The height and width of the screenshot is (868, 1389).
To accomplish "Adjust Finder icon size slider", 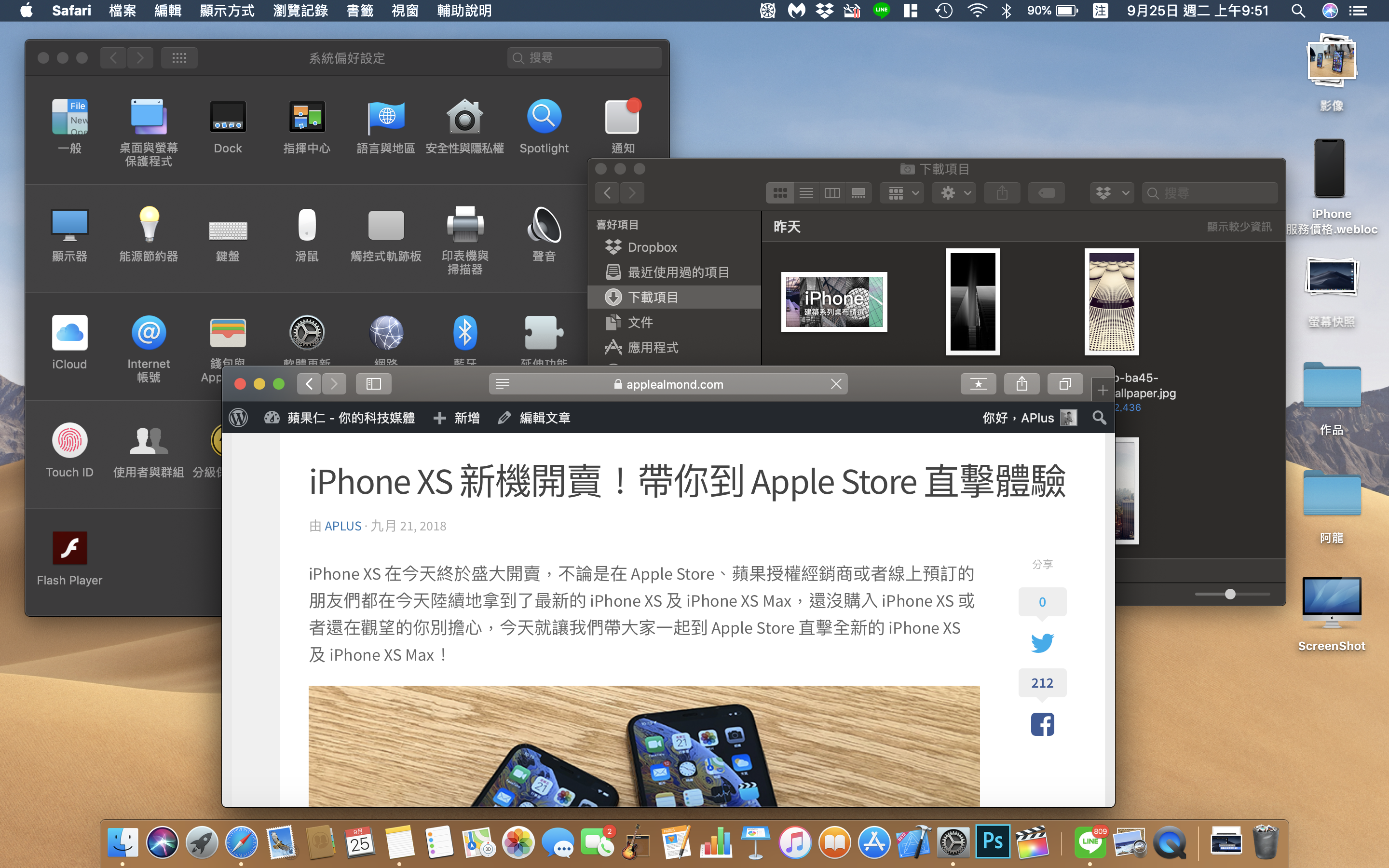I will [x=1230, y=594].
